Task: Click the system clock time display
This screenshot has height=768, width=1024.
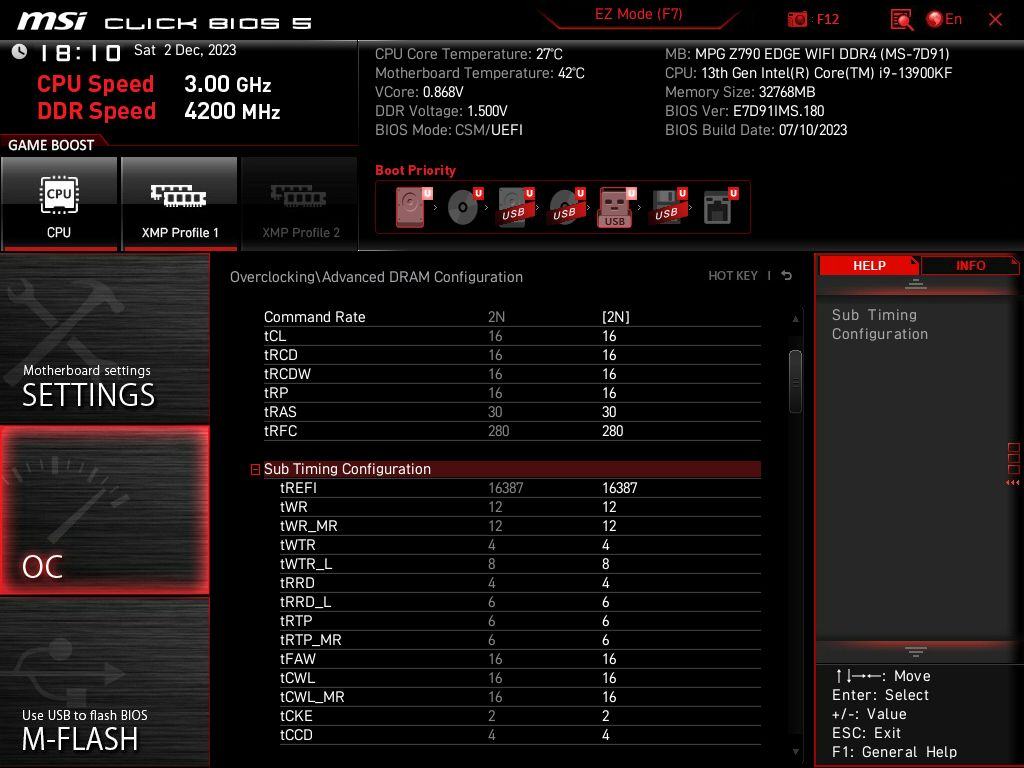Action: point(80,53)
